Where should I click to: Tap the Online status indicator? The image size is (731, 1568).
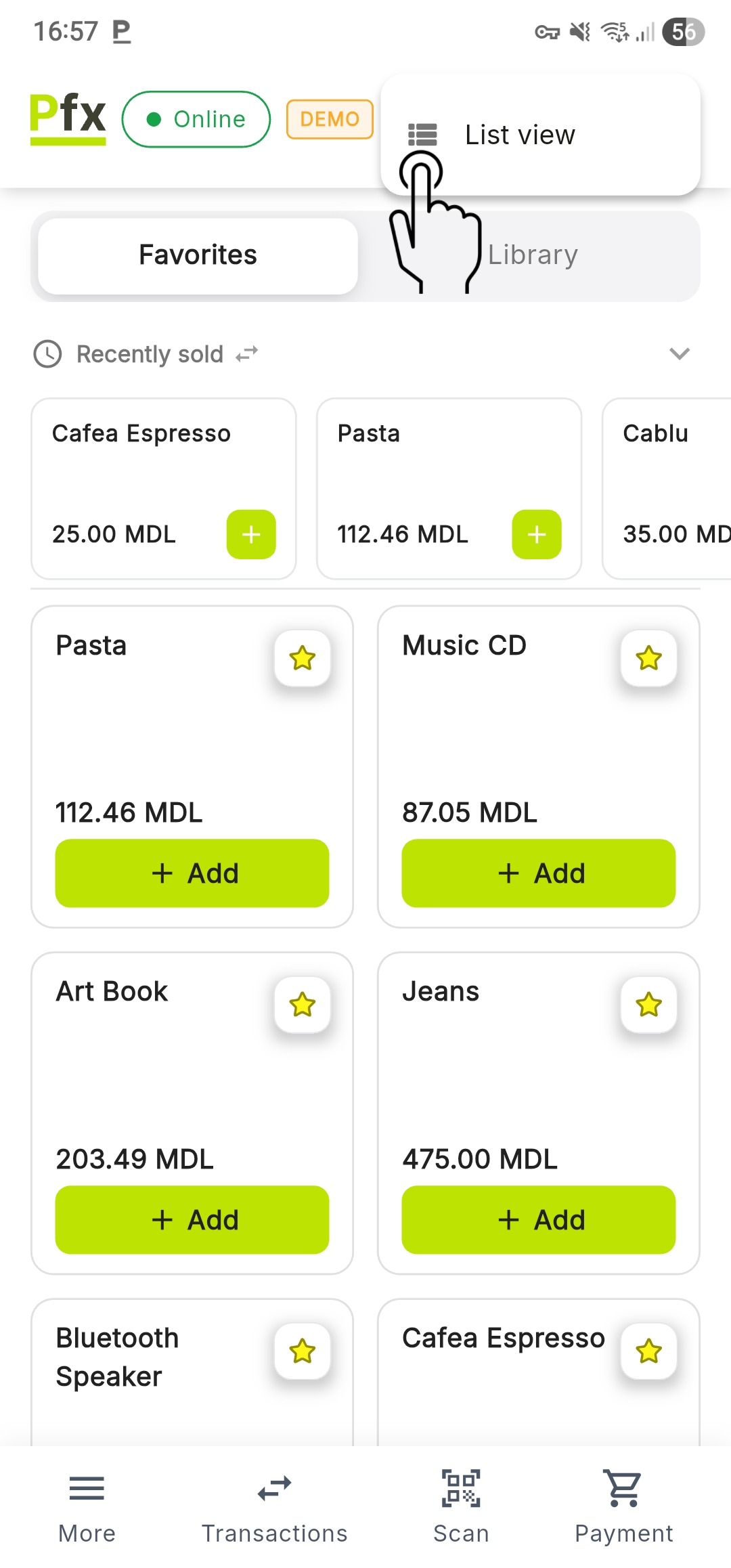tap(196, 119)
